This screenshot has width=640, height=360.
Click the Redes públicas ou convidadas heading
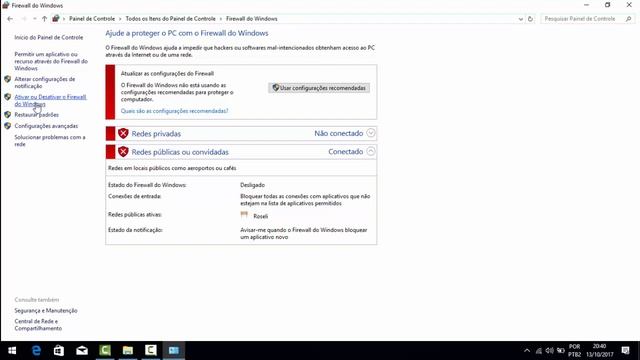pos(180,152)
